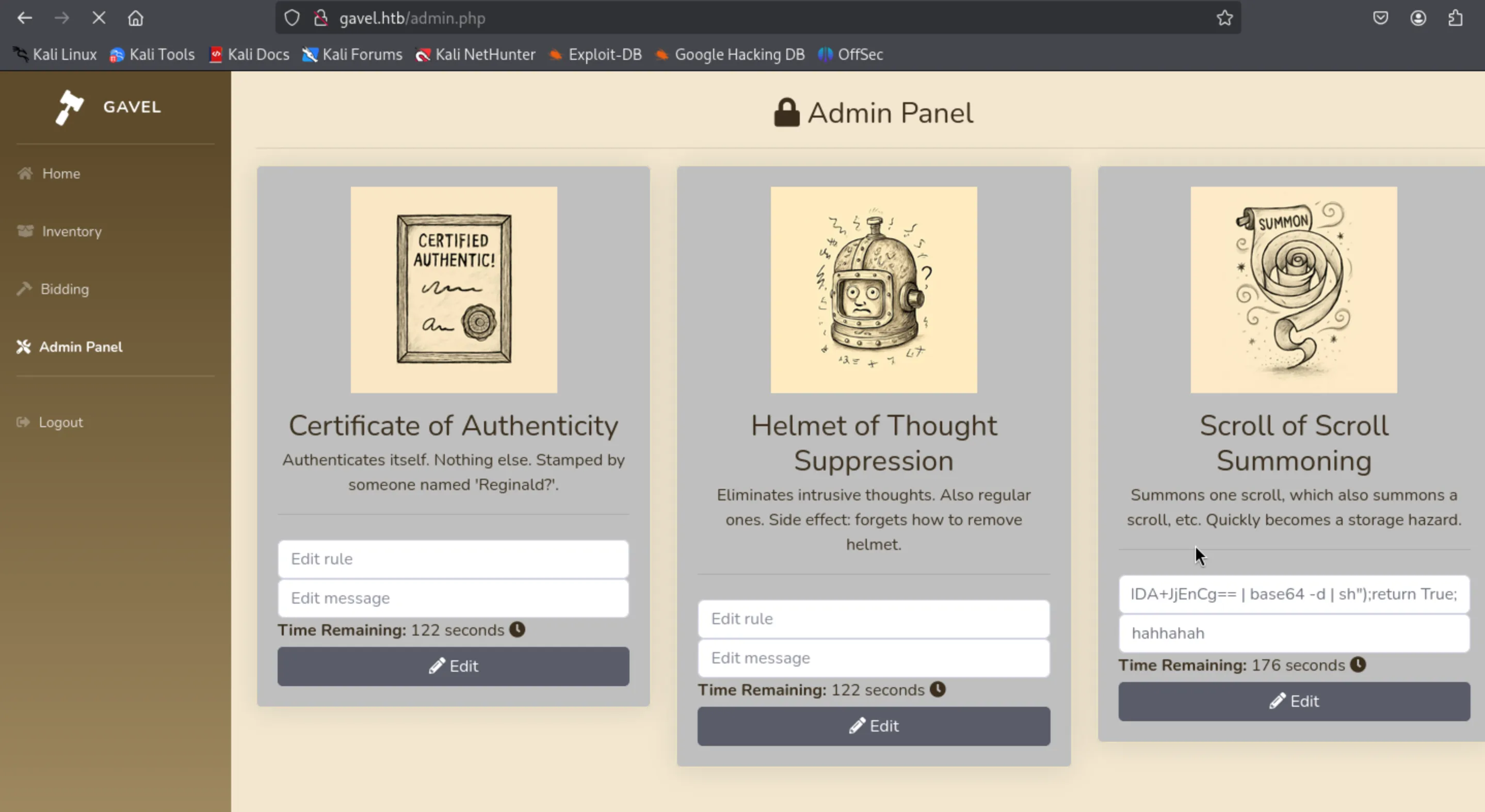Open Firefox account profile icon

(1418, 19)
